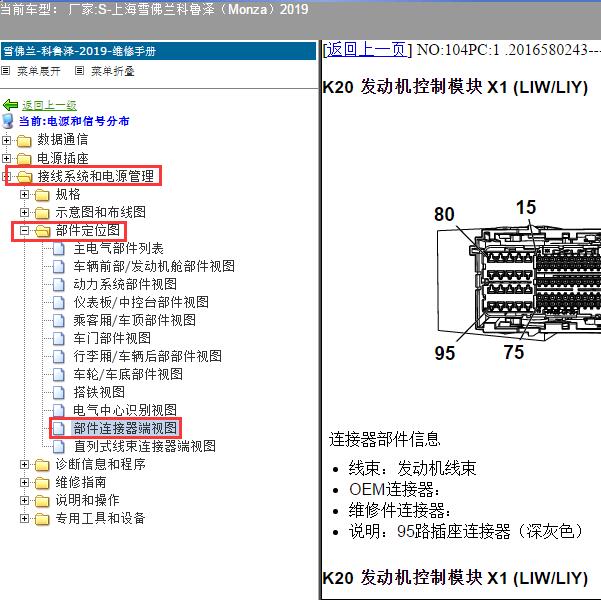The image size is (601, 600).
Task: Click folder icon of 专用工具和设备
Action: (42, 519)
